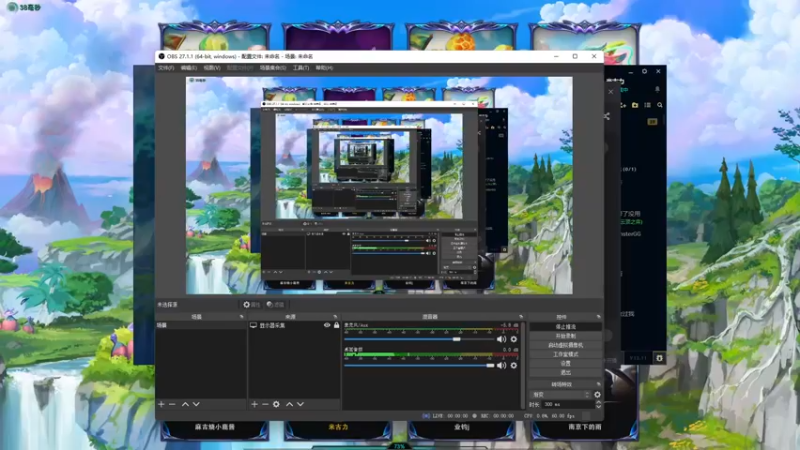Image resolution: width=800 pixels, height=450 pixels.
Task: Click the 设置 button in the controls
Action: pos(565,364)
